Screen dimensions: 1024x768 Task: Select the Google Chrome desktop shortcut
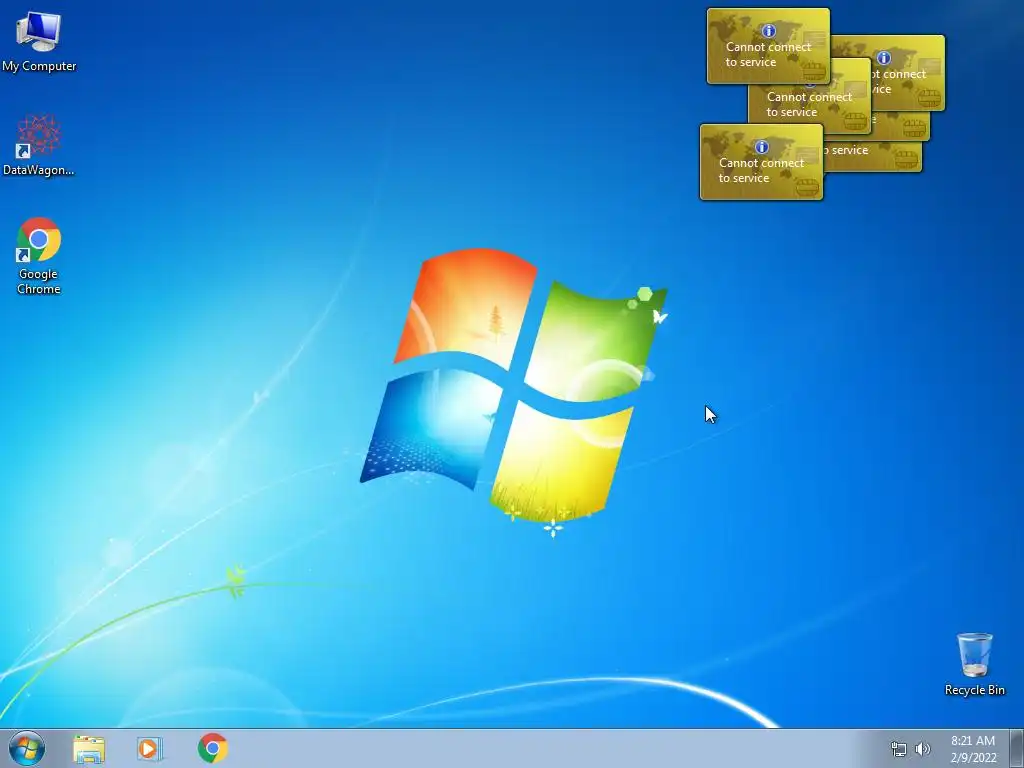(39, 256)
